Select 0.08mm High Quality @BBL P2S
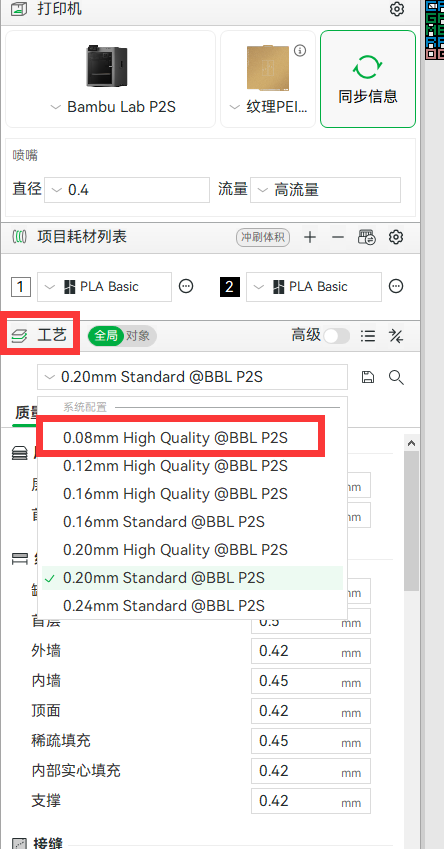The image size is (444, 849). click(x=192, y=438)
